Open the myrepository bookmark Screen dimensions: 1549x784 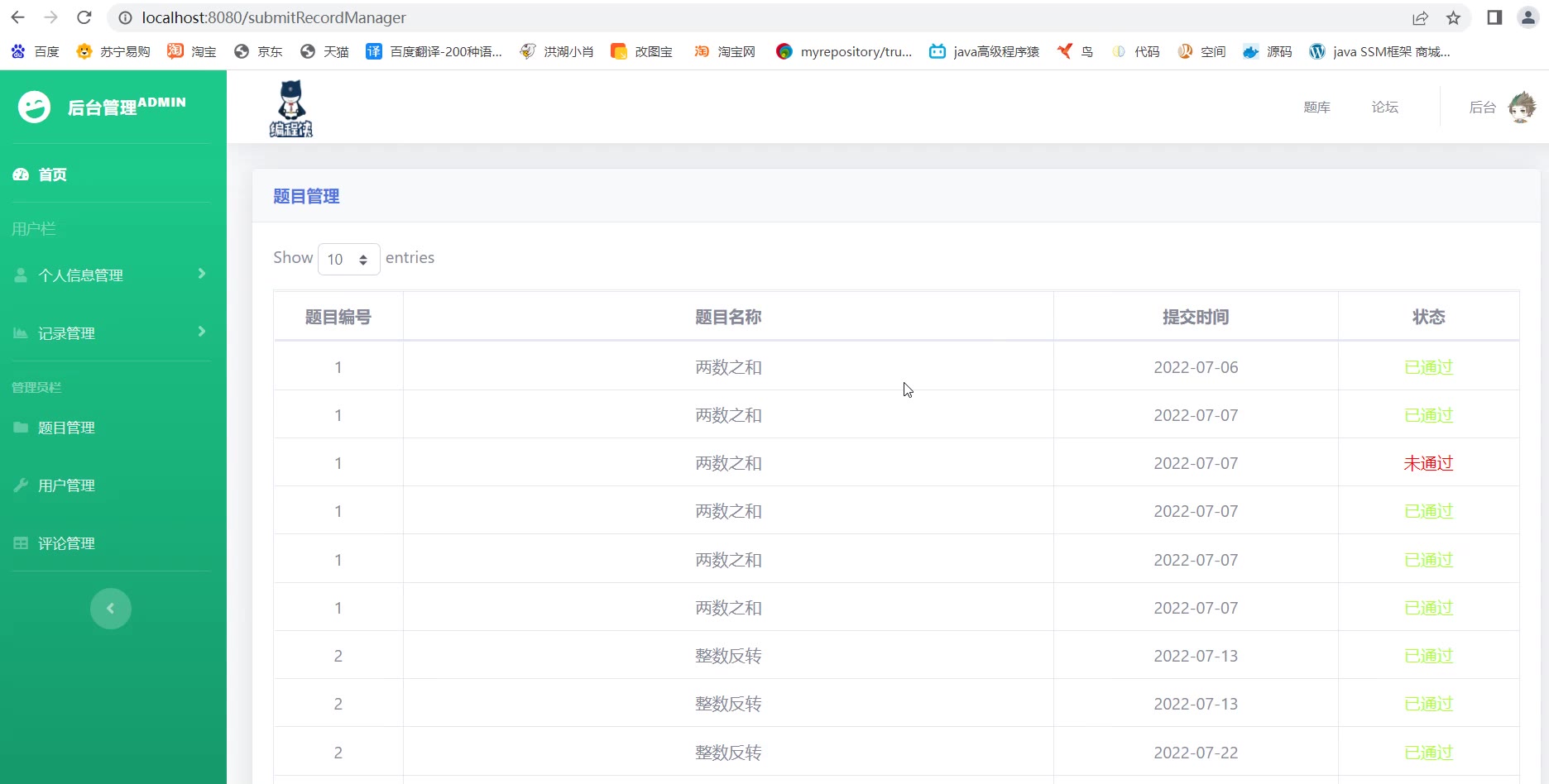click(844, 51)
